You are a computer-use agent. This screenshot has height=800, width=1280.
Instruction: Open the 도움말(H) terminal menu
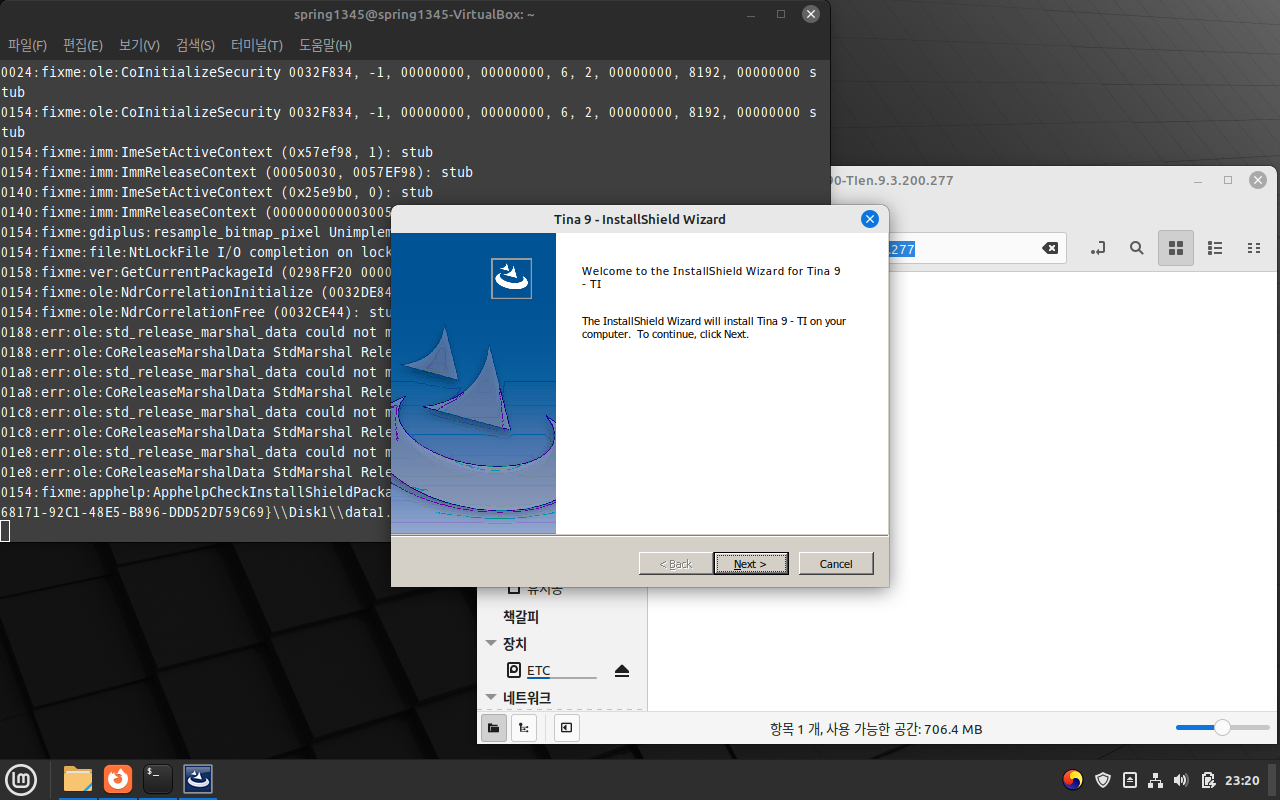[325, 45]
